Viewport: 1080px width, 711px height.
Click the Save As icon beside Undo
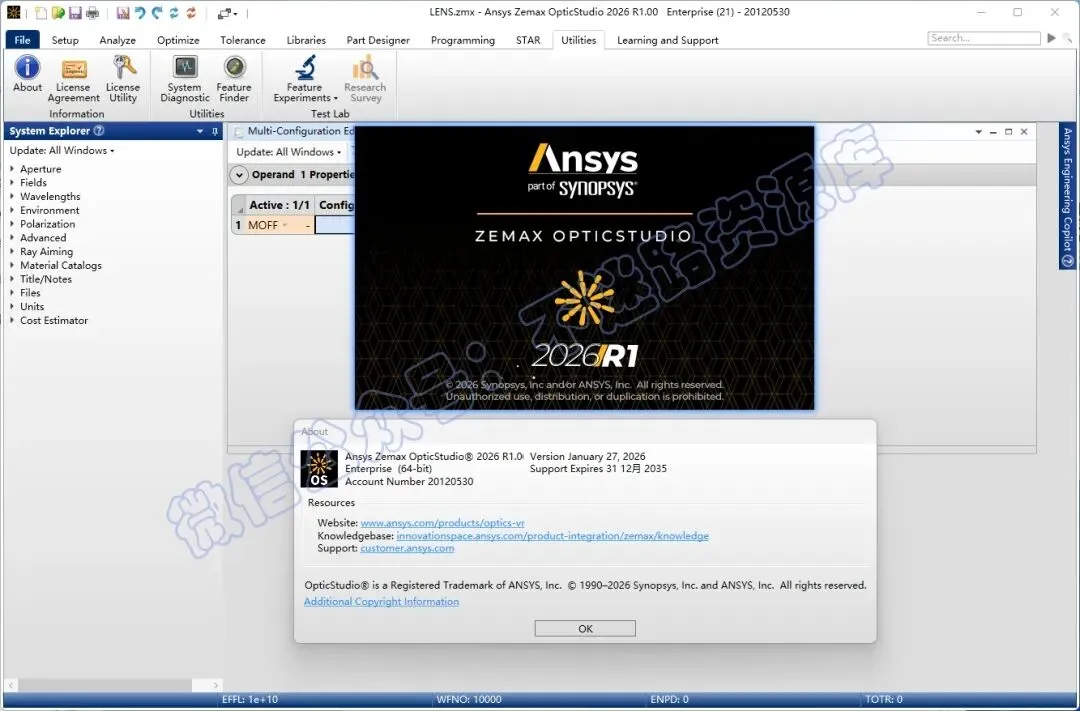click(x=123, y=12)
